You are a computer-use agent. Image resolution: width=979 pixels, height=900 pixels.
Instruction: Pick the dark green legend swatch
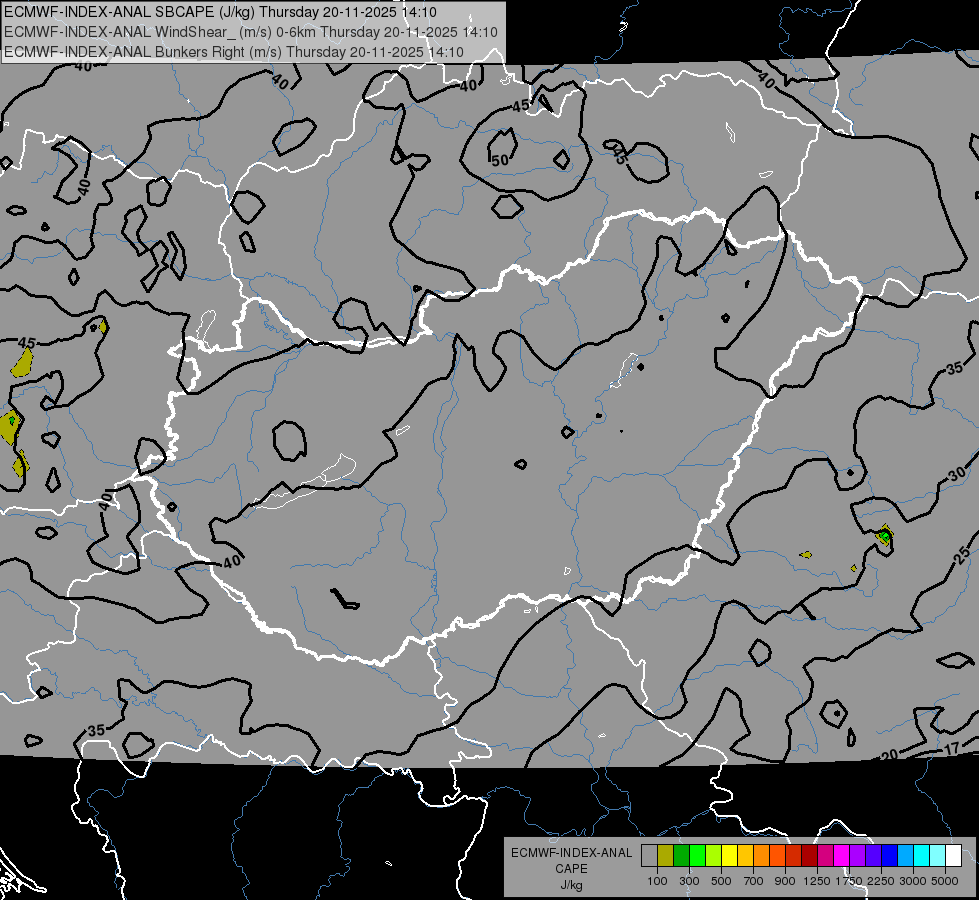click(x=682, y=856)
